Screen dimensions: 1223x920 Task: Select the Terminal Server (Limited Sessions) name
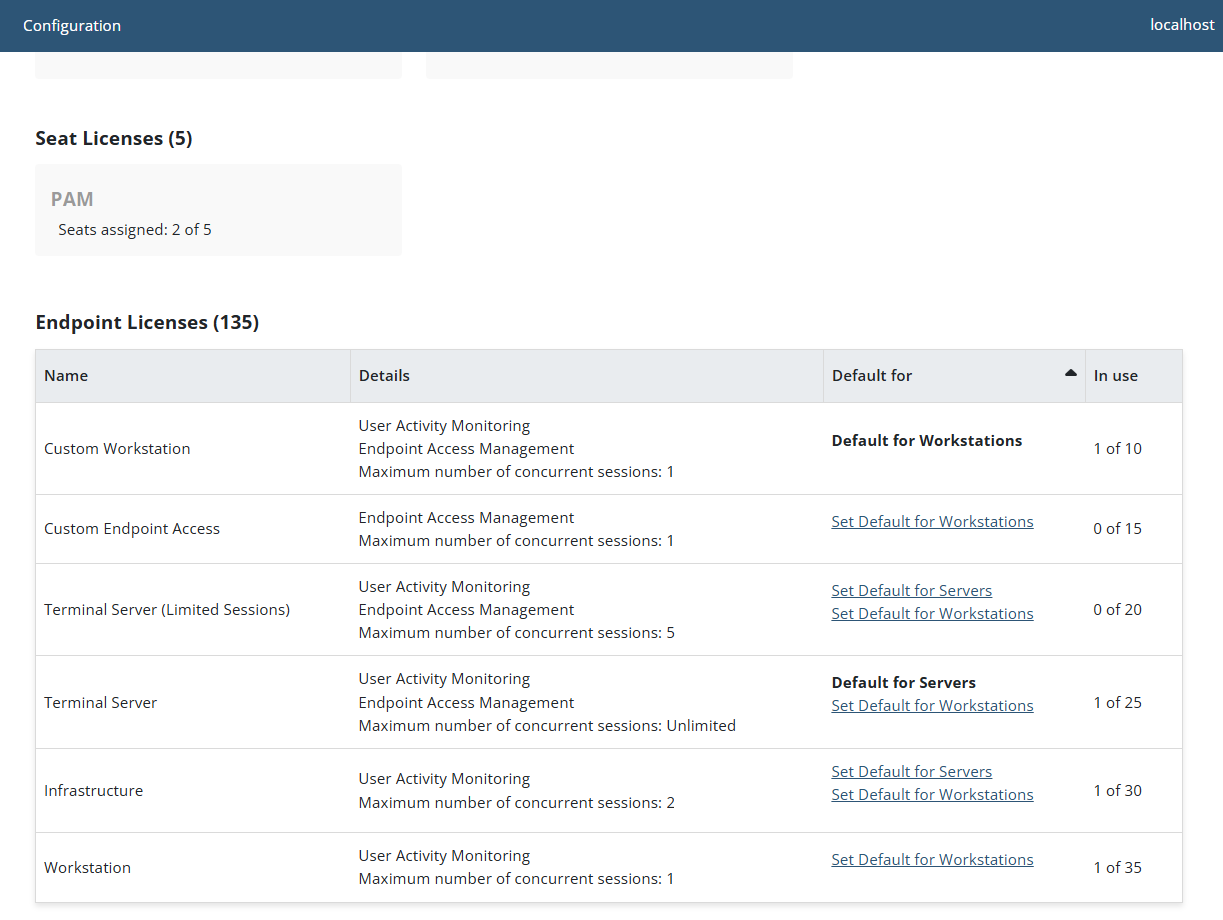click(x=167, y=610)
